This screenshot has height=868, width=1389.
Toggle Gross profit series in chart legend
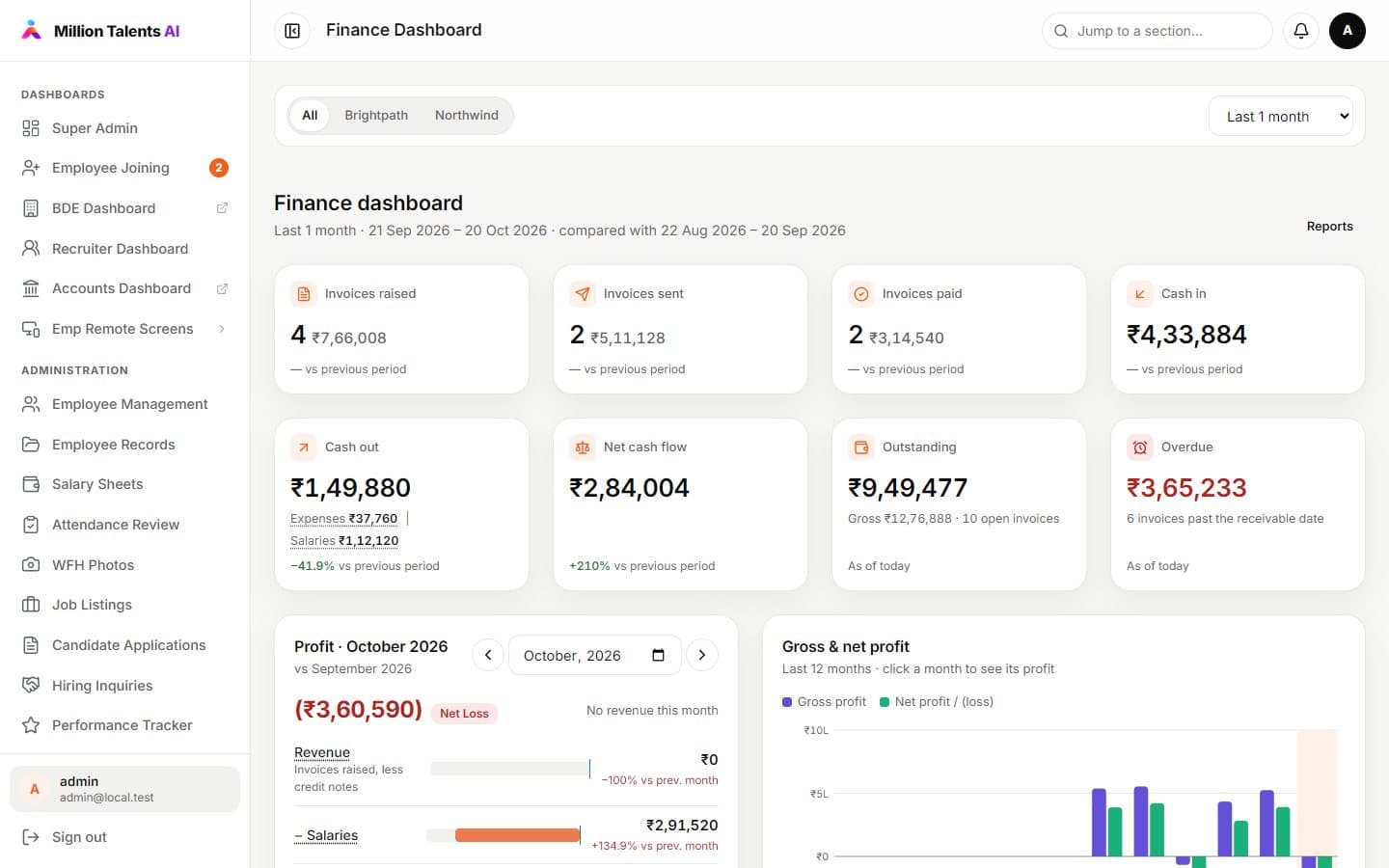(x=825, y=702)
